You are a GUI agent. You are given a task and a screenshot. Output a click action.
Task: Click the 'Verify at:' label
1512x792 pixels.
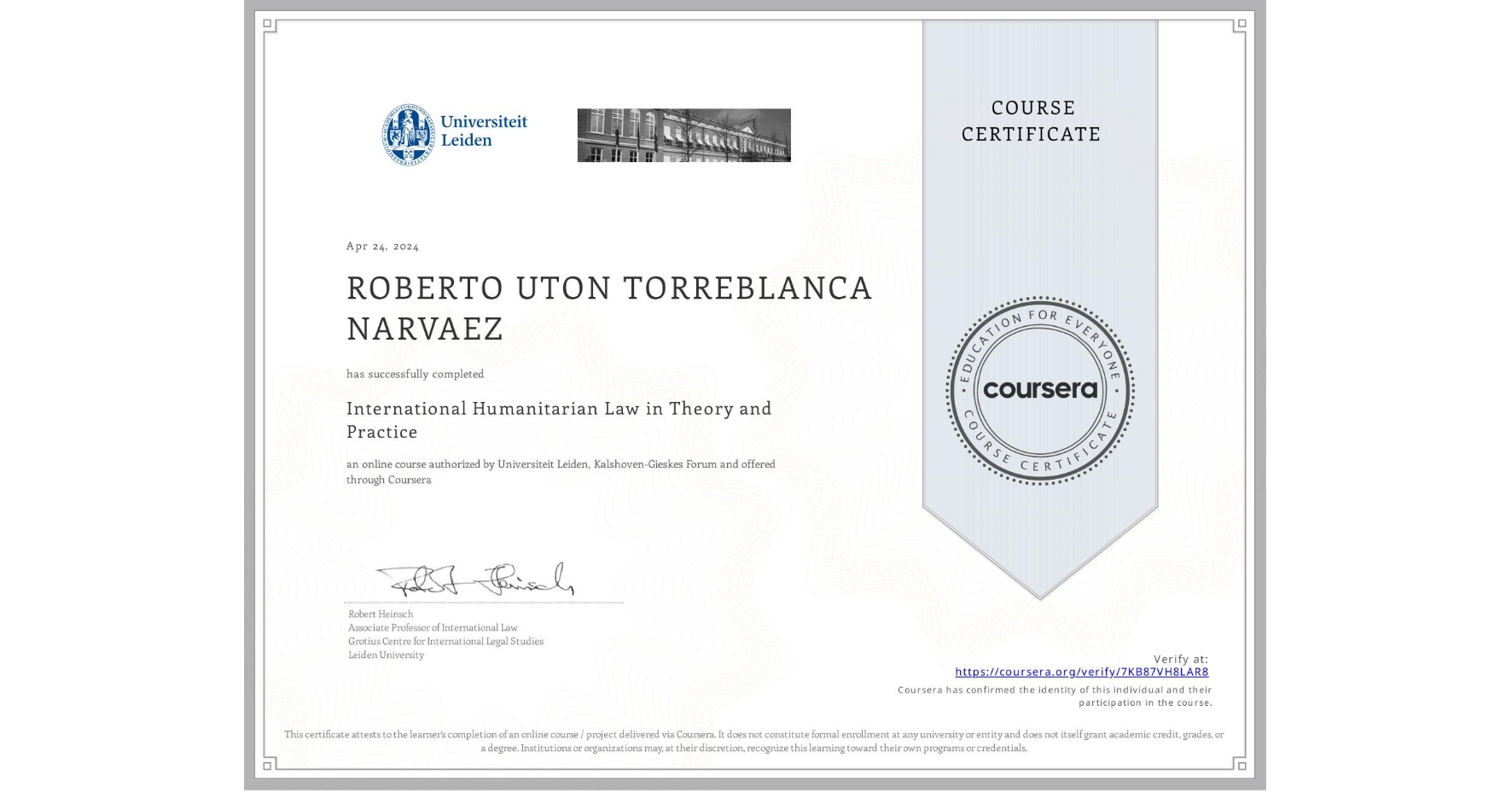pyautogui.click(x=1181, y=659)
